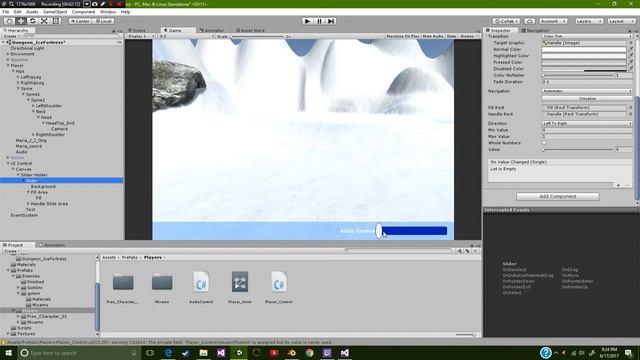Image resolution: width=640 pixels, height=360 pixels.
Task: Start Play mode
Action: (307, 21)
